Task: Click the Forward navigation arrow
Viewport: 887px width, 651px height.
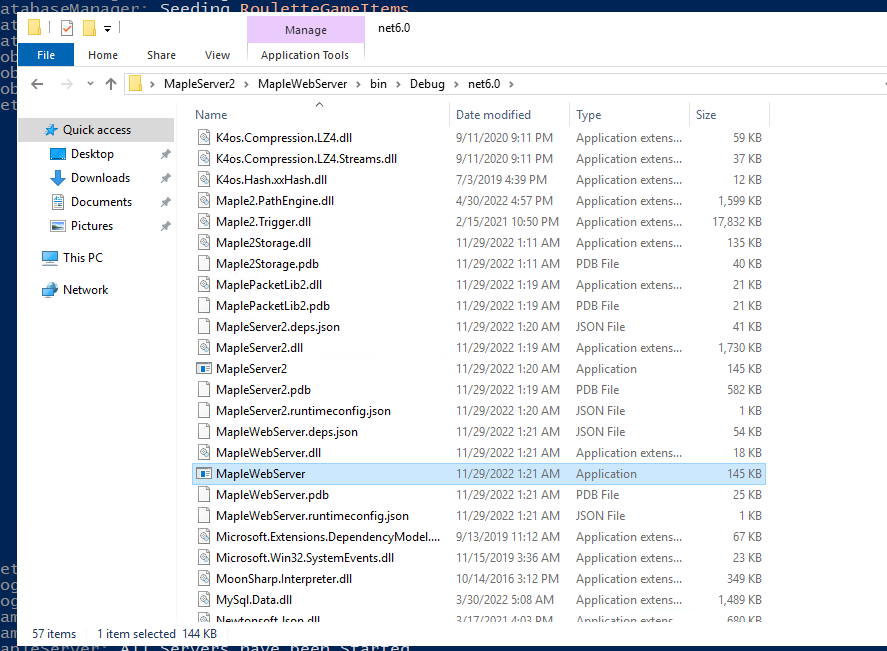Action: [67, 84]
